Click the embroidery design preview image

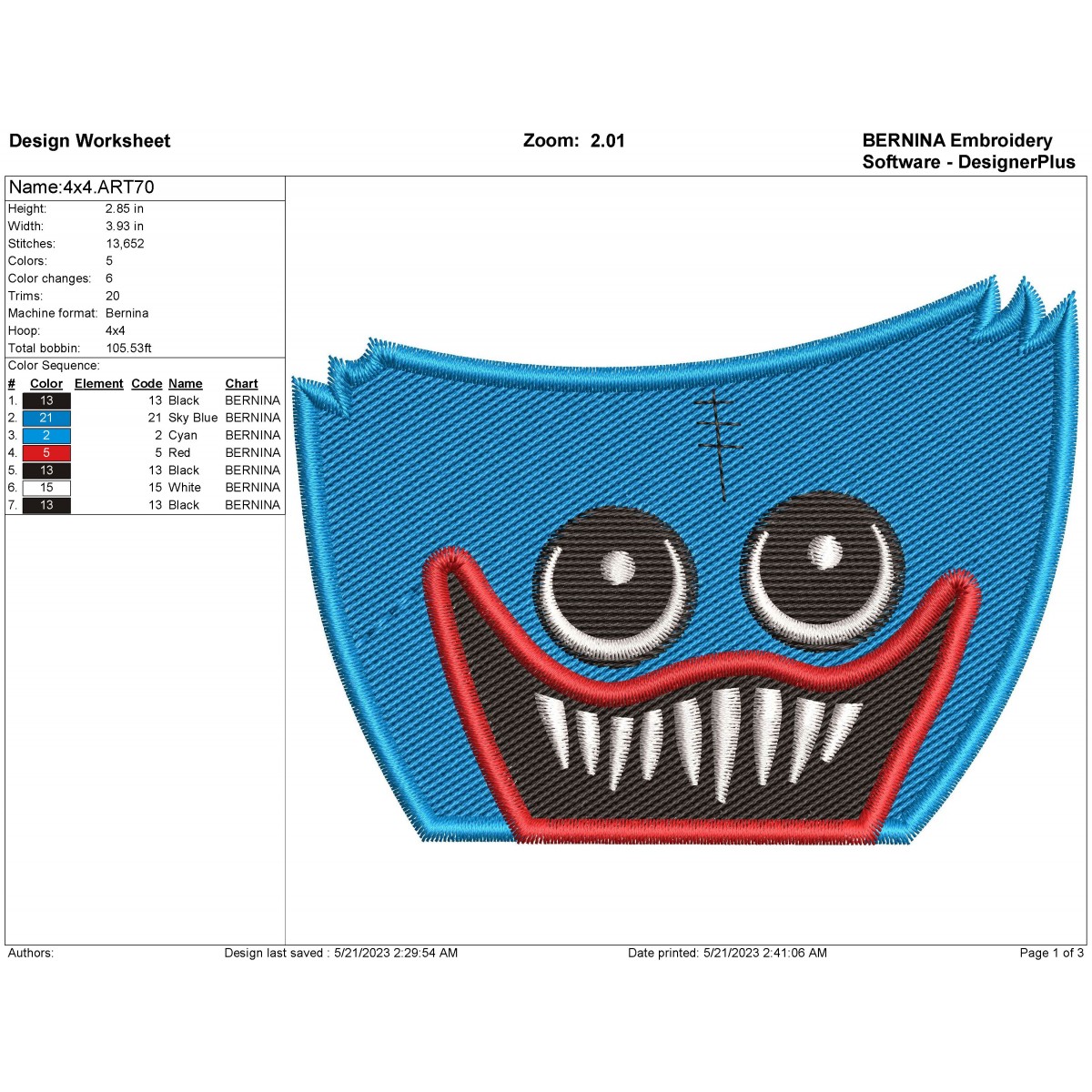pos(684,561)
